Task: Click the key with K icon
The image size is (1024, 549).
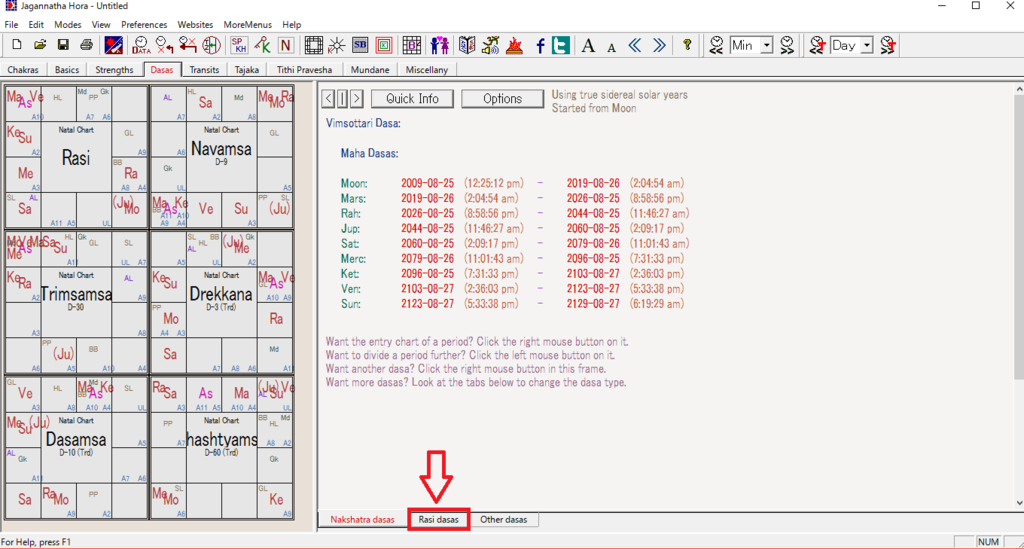Action: [x=263, y=45]
